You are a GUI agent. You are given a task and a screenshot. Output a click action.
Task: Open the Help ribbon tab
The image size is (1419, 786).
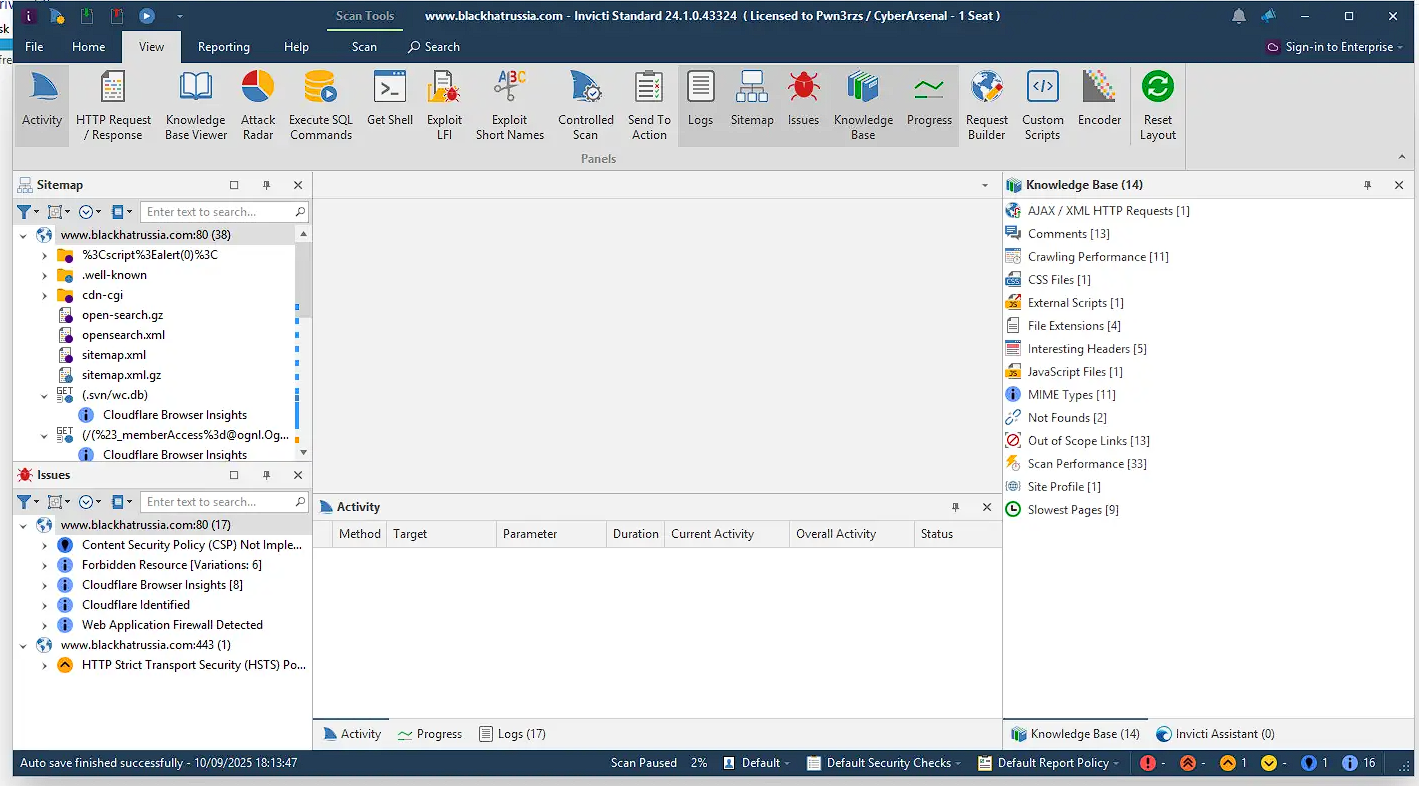point(297,47)
